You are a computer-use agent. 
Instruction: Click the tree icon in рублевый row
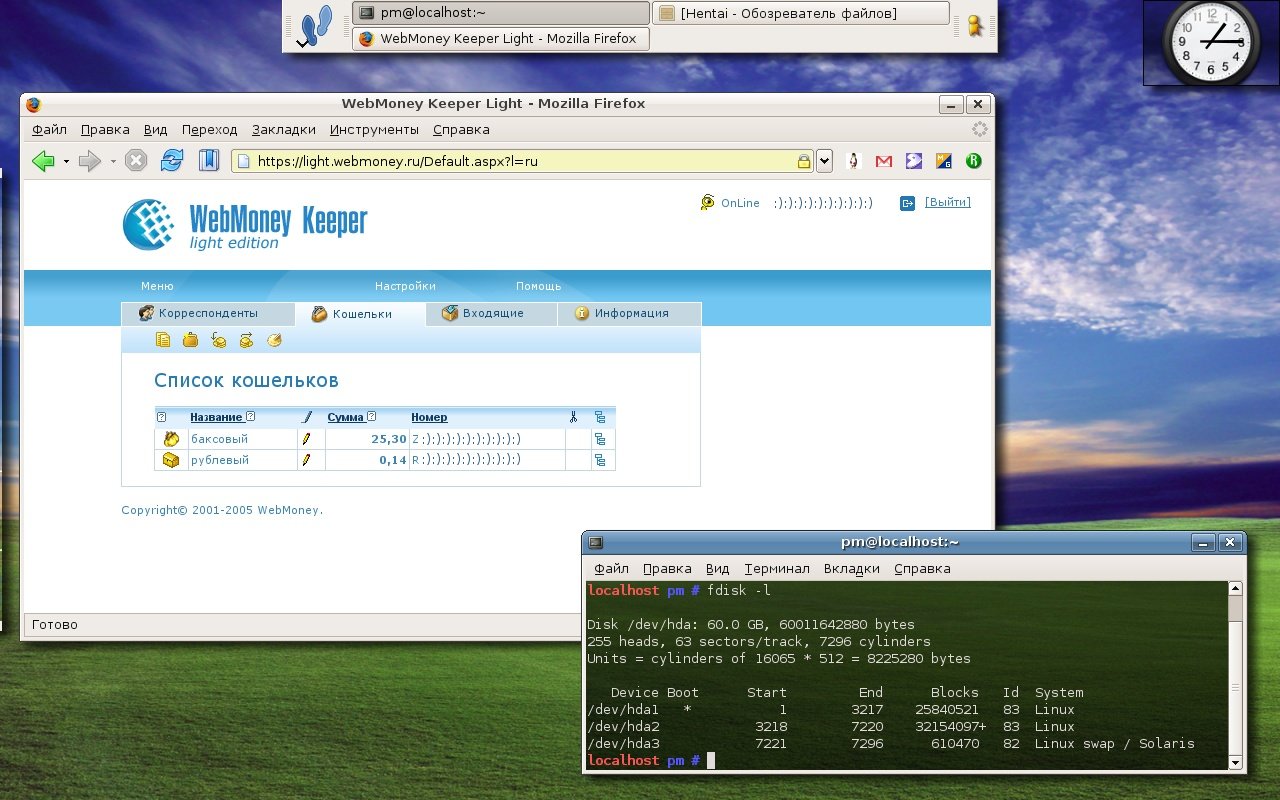pyautogui.click(x=600, y=460)
